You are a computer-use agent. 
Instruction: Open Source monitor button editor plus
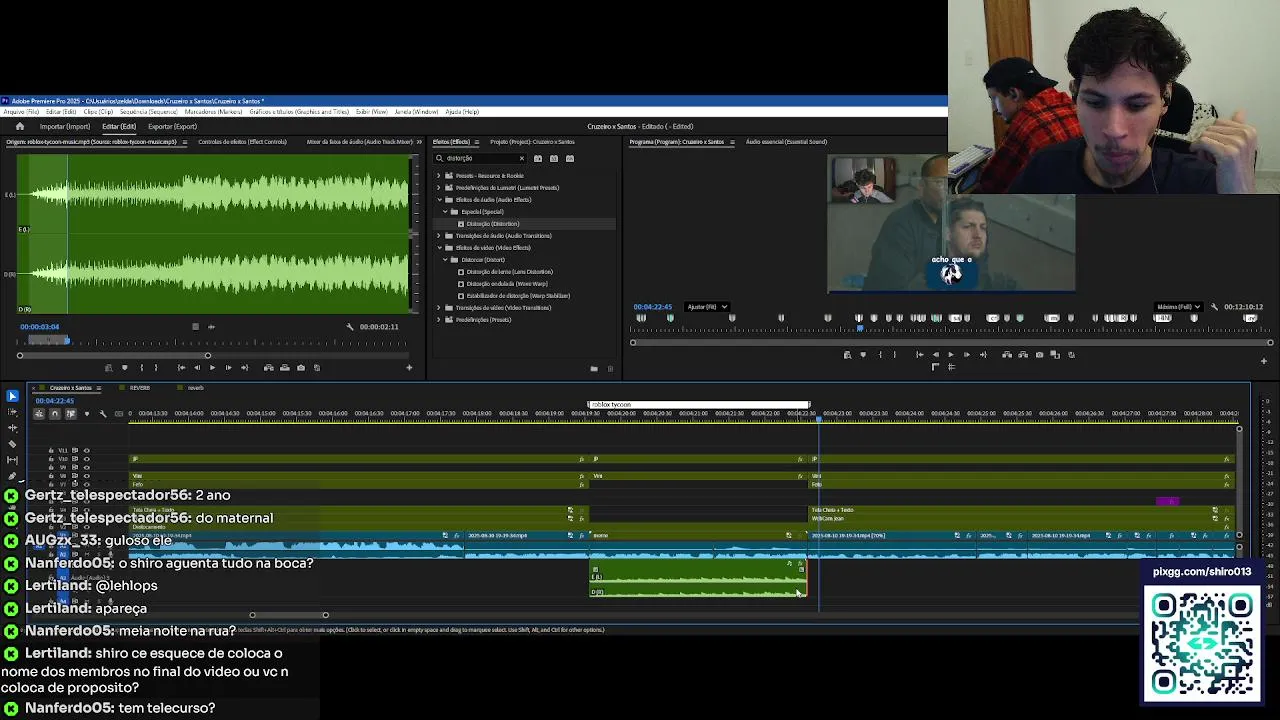409,368
